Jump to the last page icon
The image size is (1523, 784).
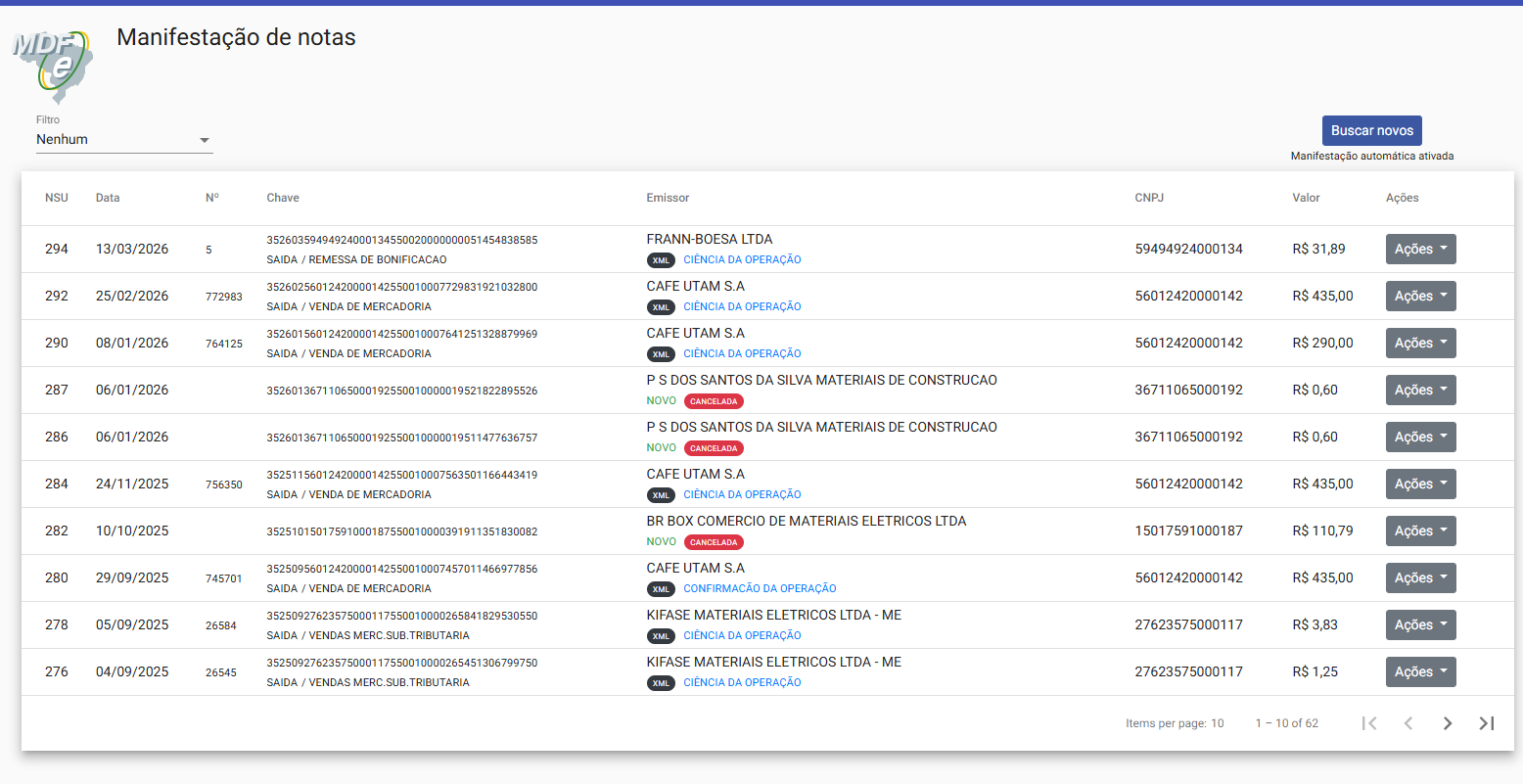1487,723
